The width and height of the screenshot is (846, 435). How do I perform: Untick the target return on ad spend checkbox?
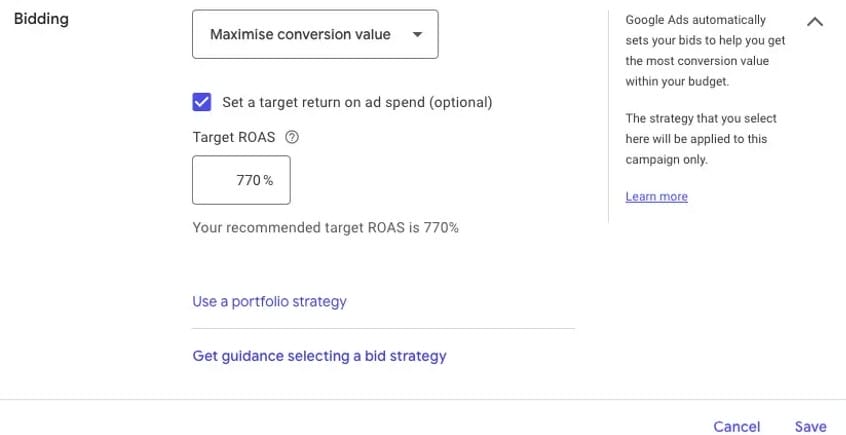[x=202, y=102]
